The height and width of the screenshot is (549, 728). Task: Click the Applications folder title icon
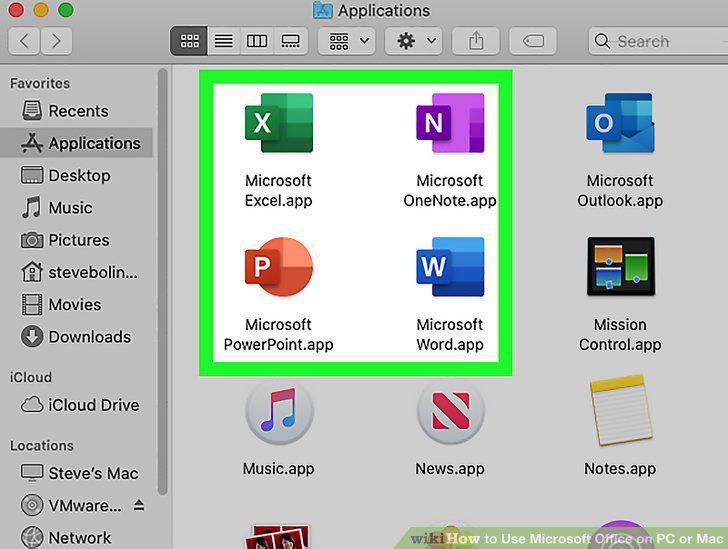(x=323, y=10)
